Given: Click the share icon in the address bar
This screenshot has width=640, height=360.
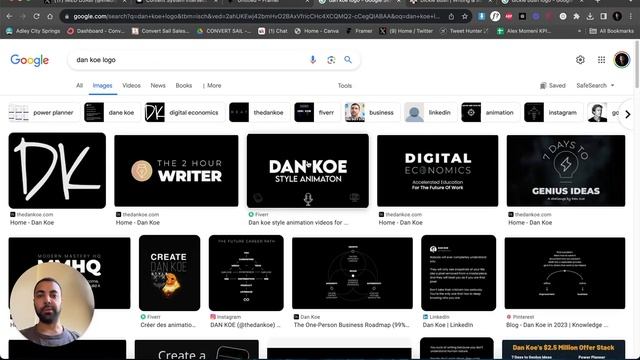Looking at the screenshot, I should coord(451,16).
